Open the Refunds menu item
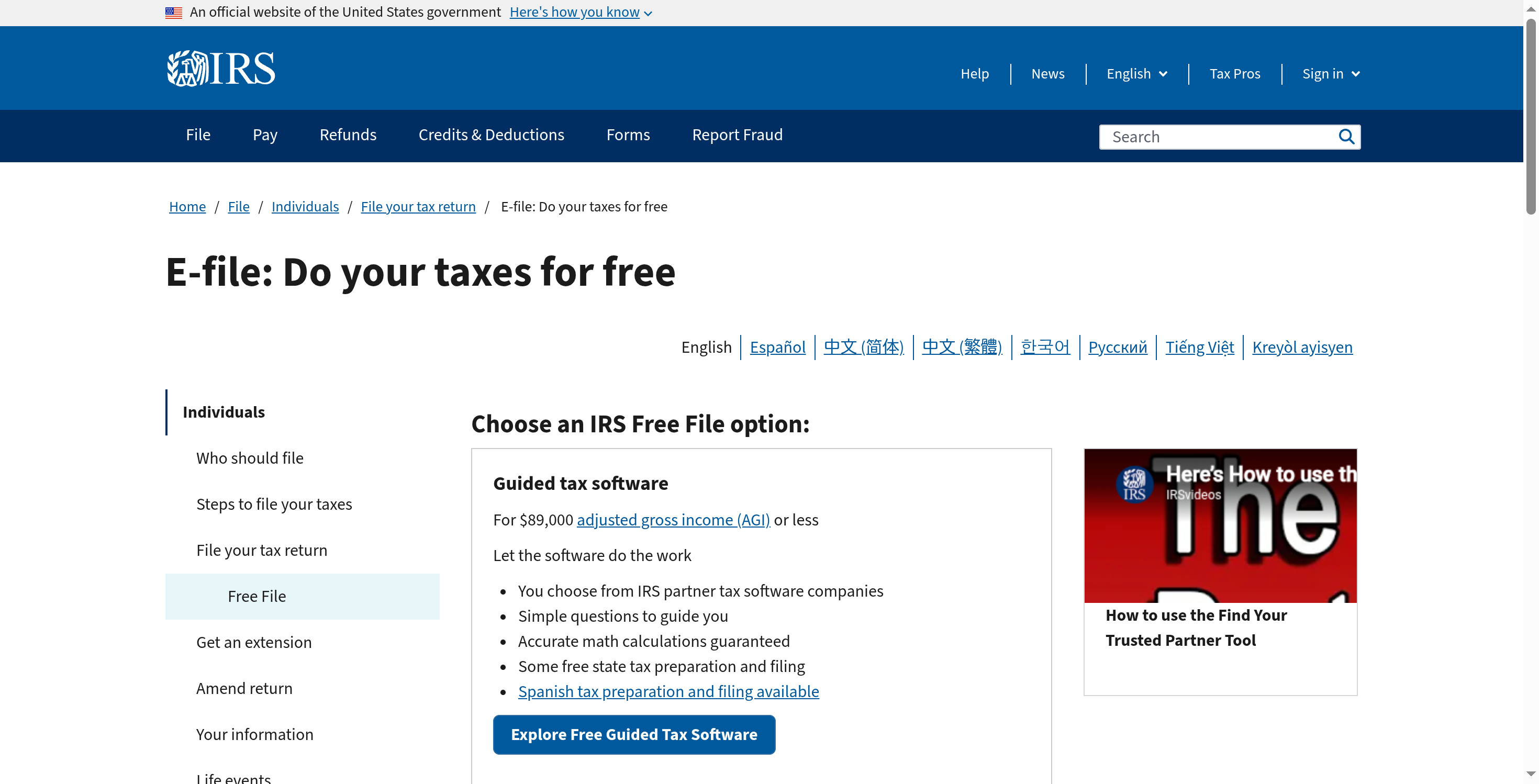The height and width of the screenshot is (784, 1539). pyautogui.click(x=348, y=135)
